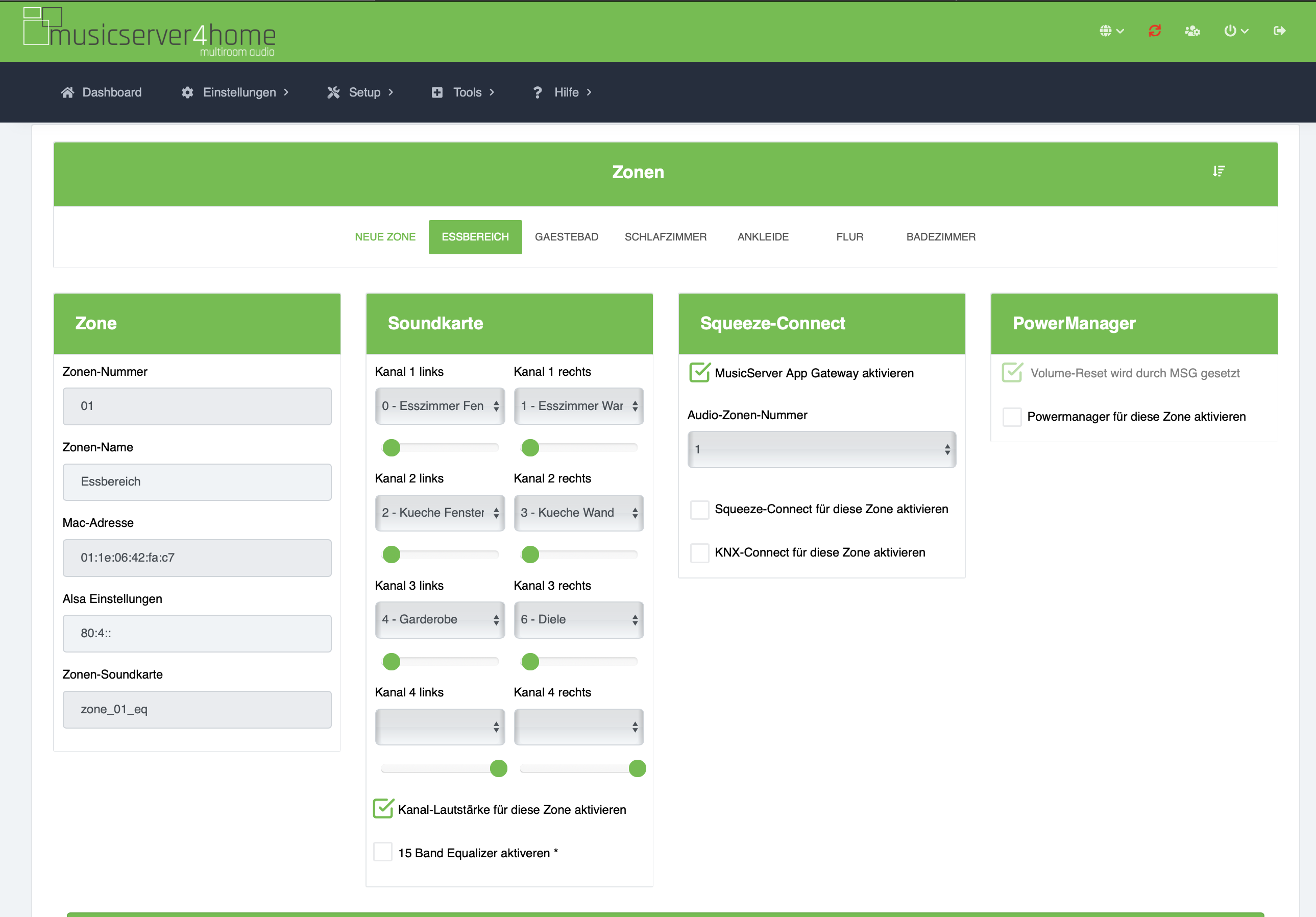Uncheck MusicServer App Gateway aktivieren

[x=699, y=373]
